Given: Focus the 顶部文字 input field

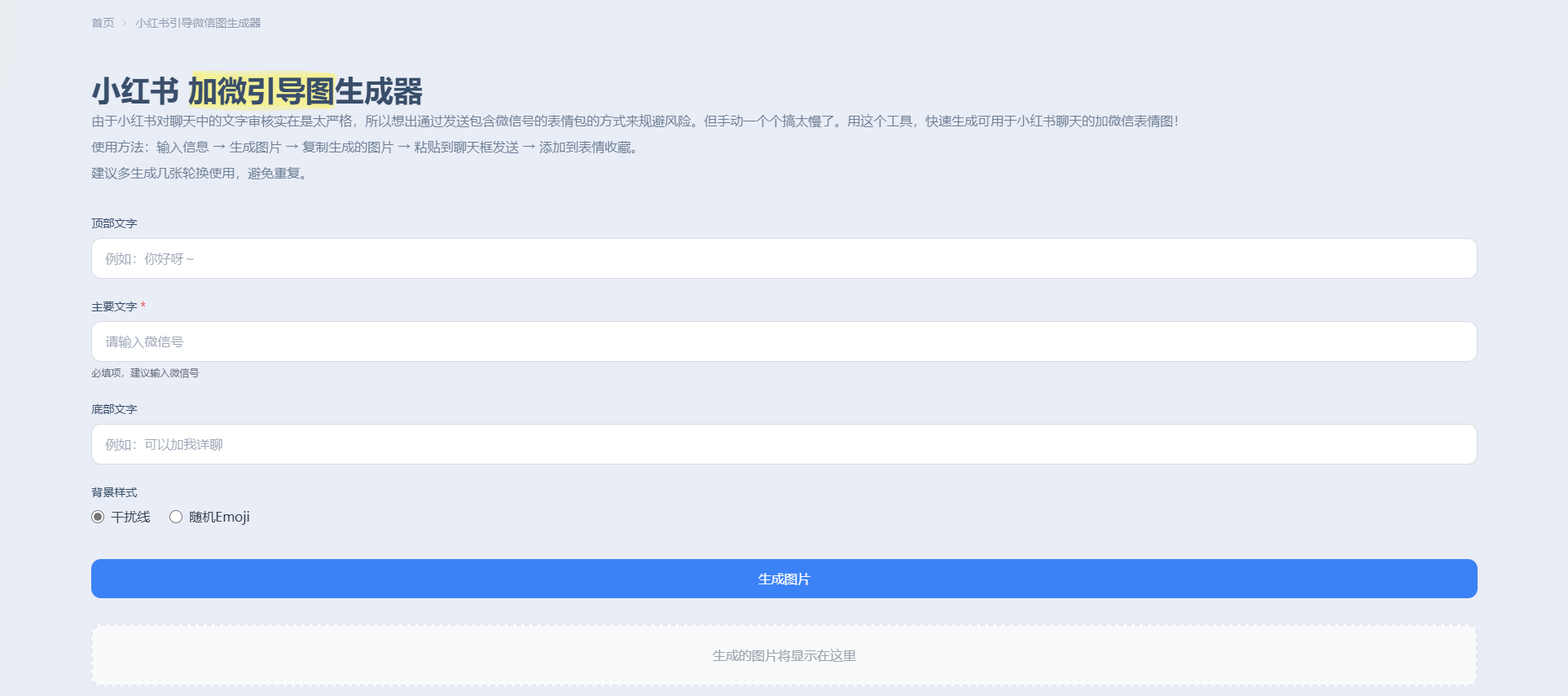Looking at the screenshot, I should tap(784, 258).
